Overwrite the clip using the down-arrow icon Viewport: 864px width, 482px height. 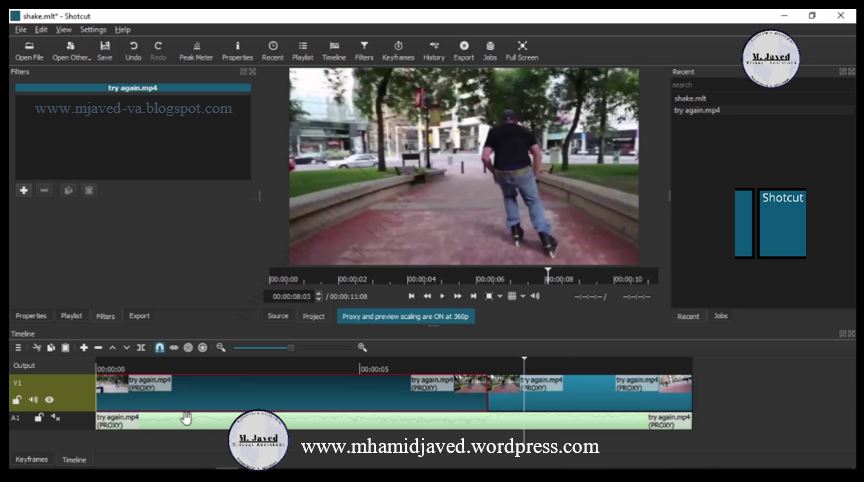click(x=127, y=348)
